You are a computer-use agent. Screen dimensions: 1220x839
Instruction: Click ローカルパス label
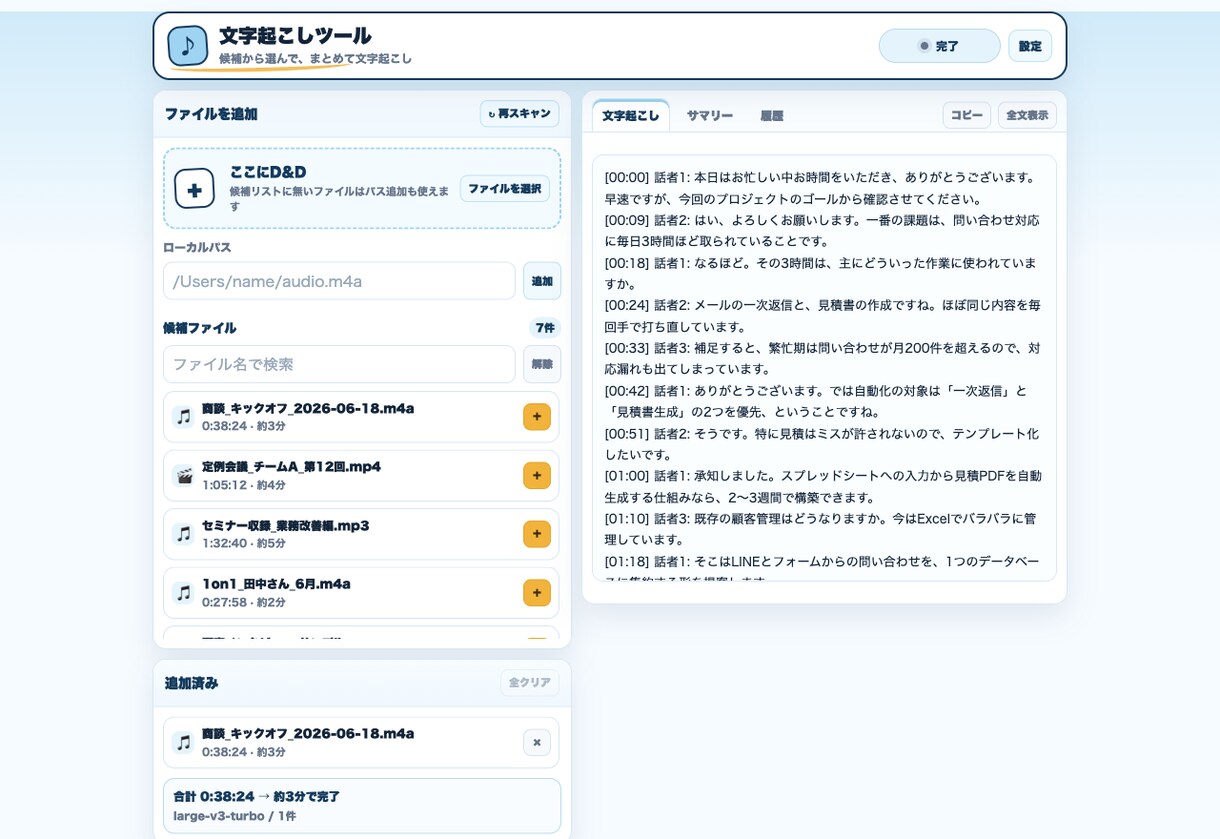tap(197, 247)
